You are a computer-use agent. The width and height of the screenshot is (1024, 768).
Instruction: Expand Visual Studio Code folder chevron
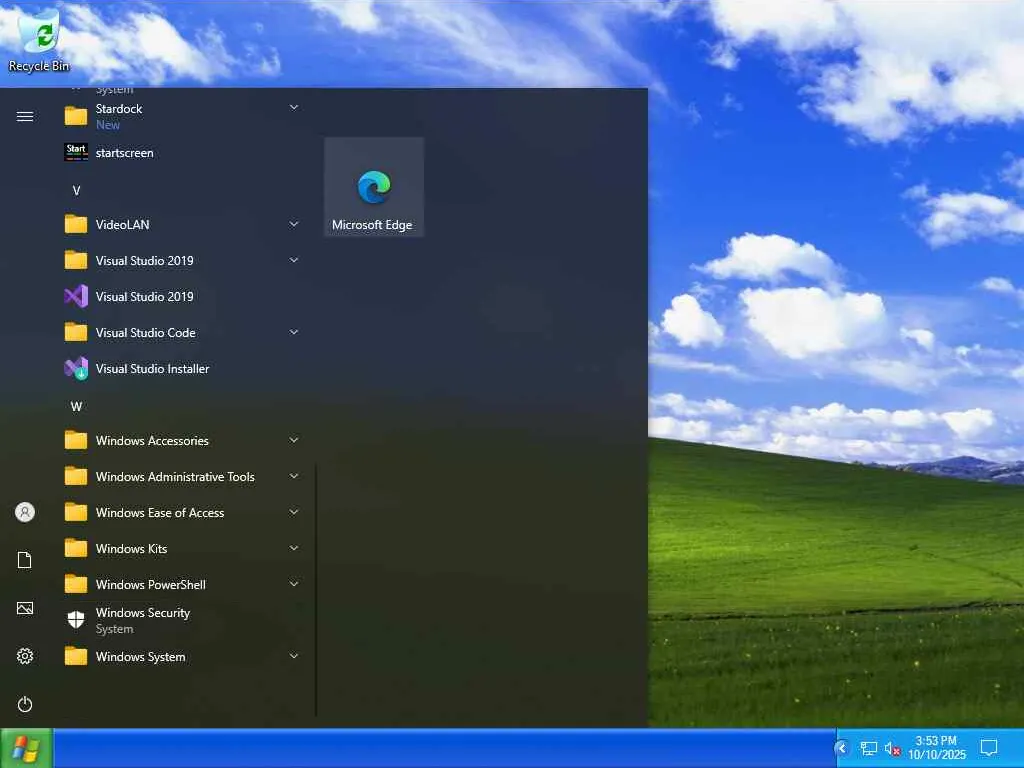tap(294, 332)
